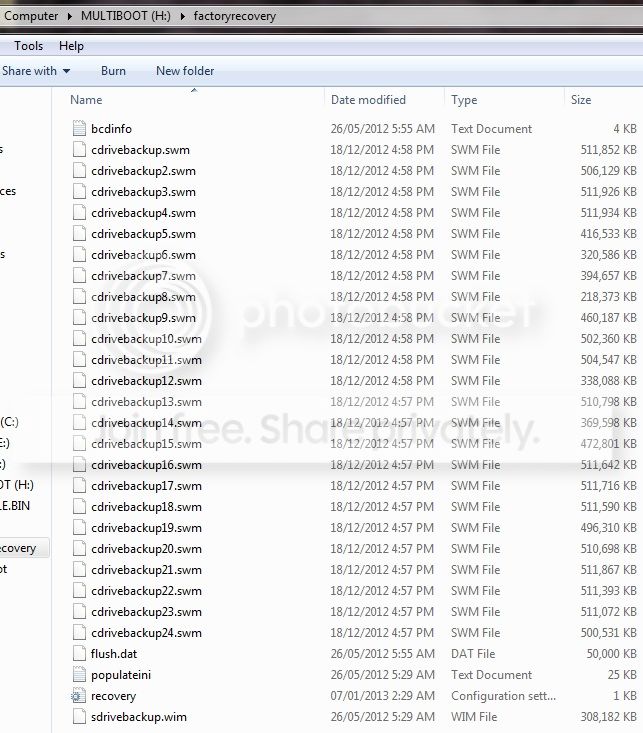Open the Share with dropdown arrow
The image size is (643, 733).
[x=66, y=71]
